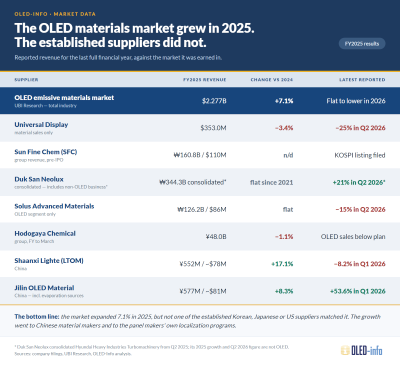Screen dimensions: 400x370
Task: Click the ₩160.8B / $110M revenue value
Action: click(x=200, y=155)
